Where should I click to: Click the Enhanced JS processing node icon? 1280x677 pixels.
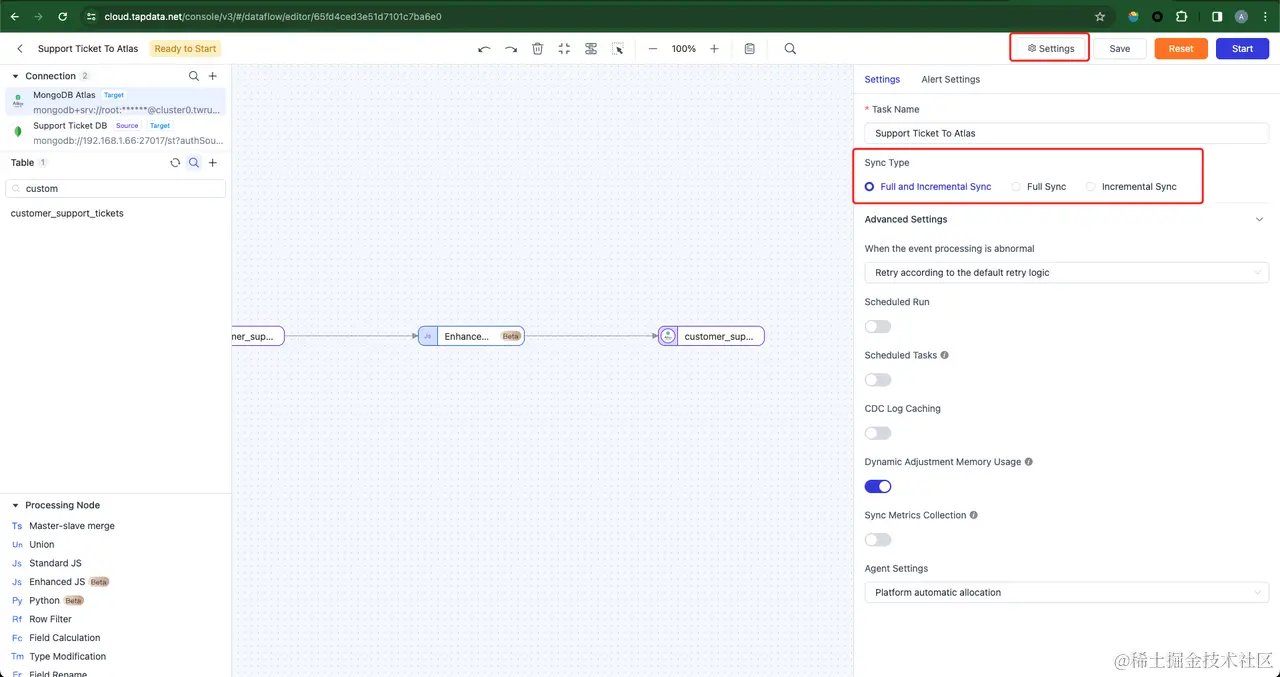(x=17, y=582)
